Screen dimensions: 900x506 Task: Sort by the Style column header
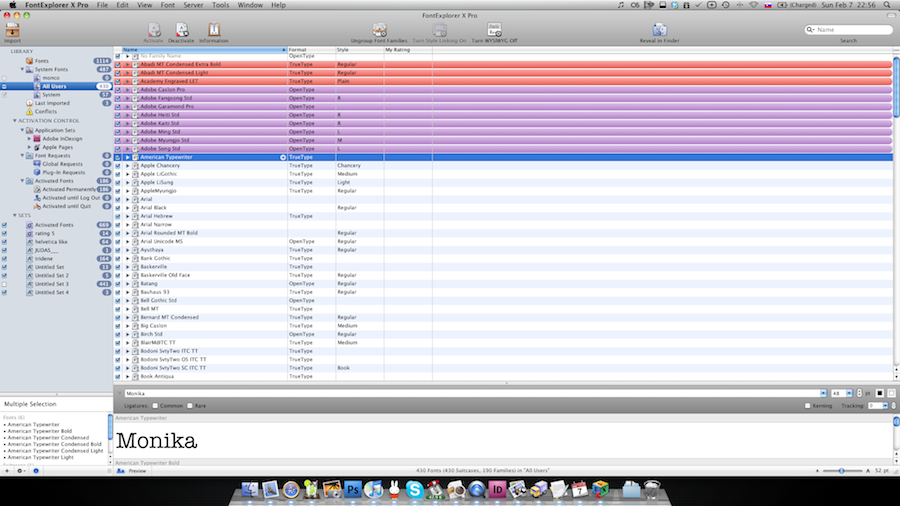pos(359,50)
